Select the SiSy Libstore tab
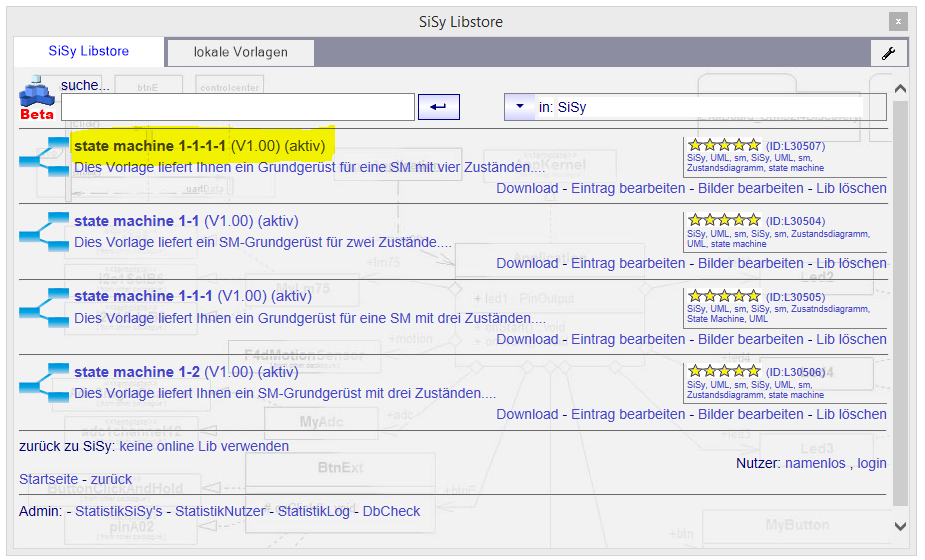Viewport: 925px width, 560px height. point(88,51)
